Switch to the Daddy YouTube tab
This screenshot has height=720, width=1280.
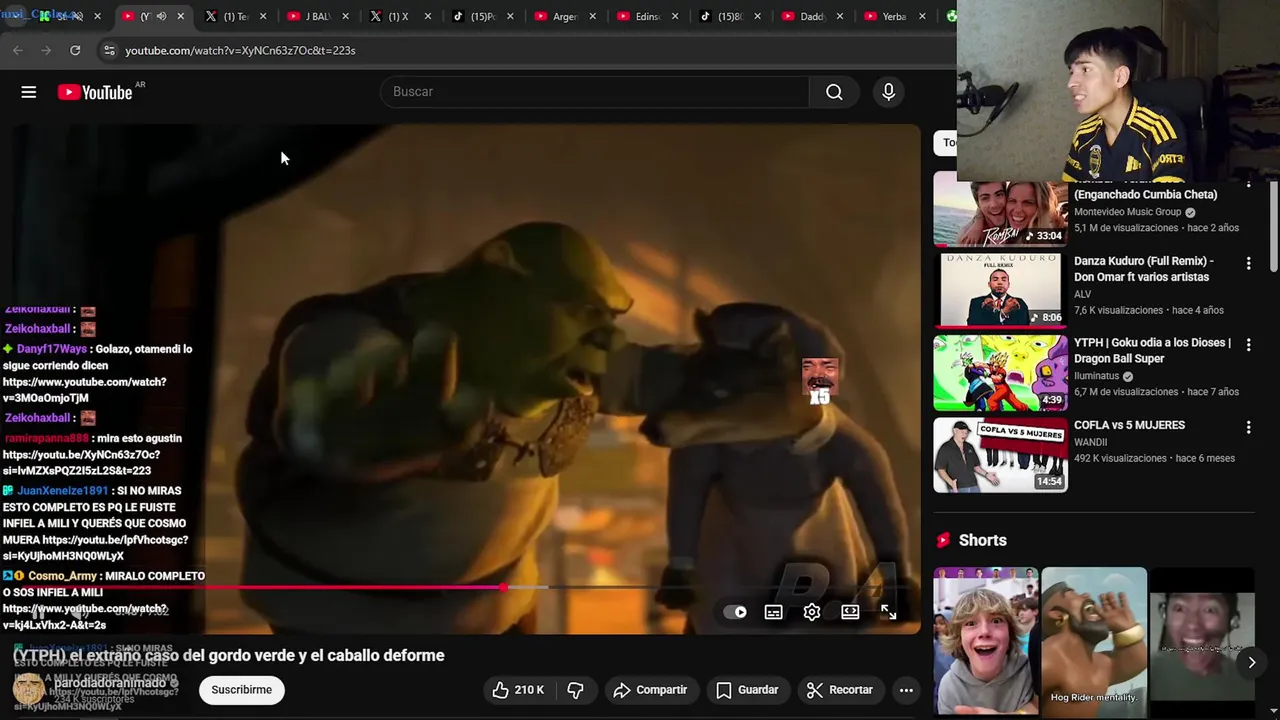point(812,16)
